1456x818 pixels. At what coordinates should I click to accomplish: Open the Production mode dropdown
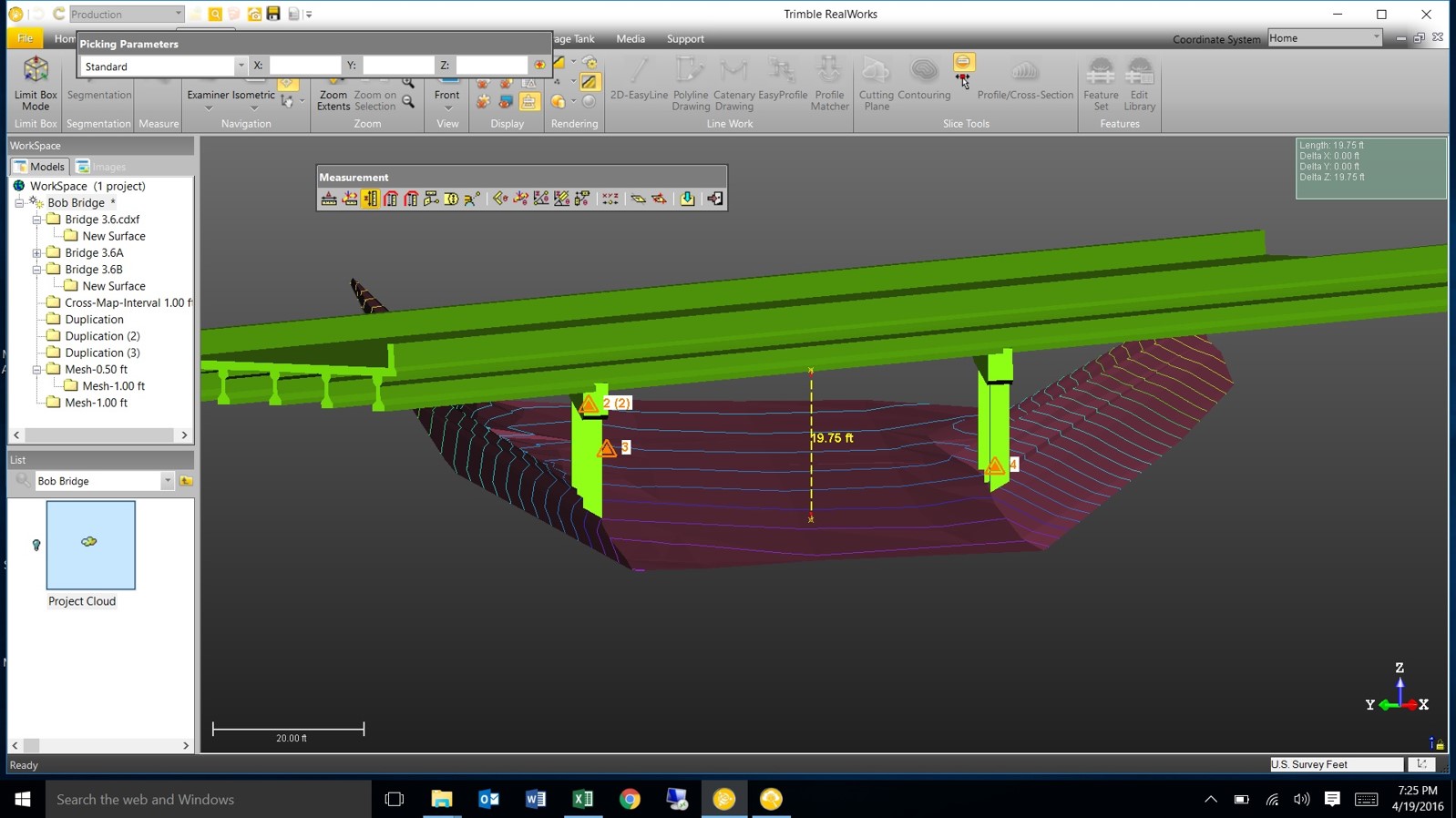click(178, 14)
